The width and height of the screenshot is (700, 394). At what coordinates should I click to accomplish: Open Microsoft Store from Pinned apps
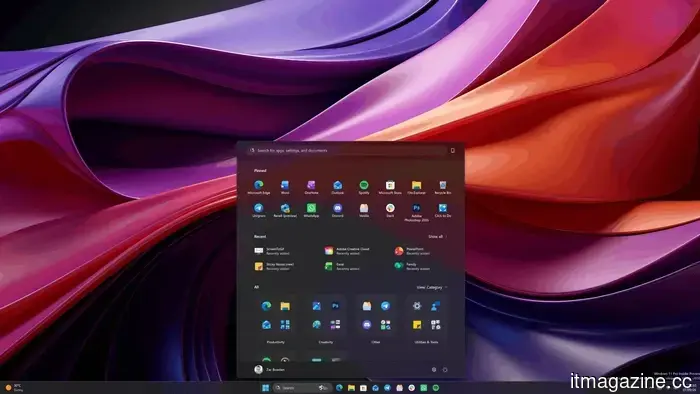tap(390, 187)
